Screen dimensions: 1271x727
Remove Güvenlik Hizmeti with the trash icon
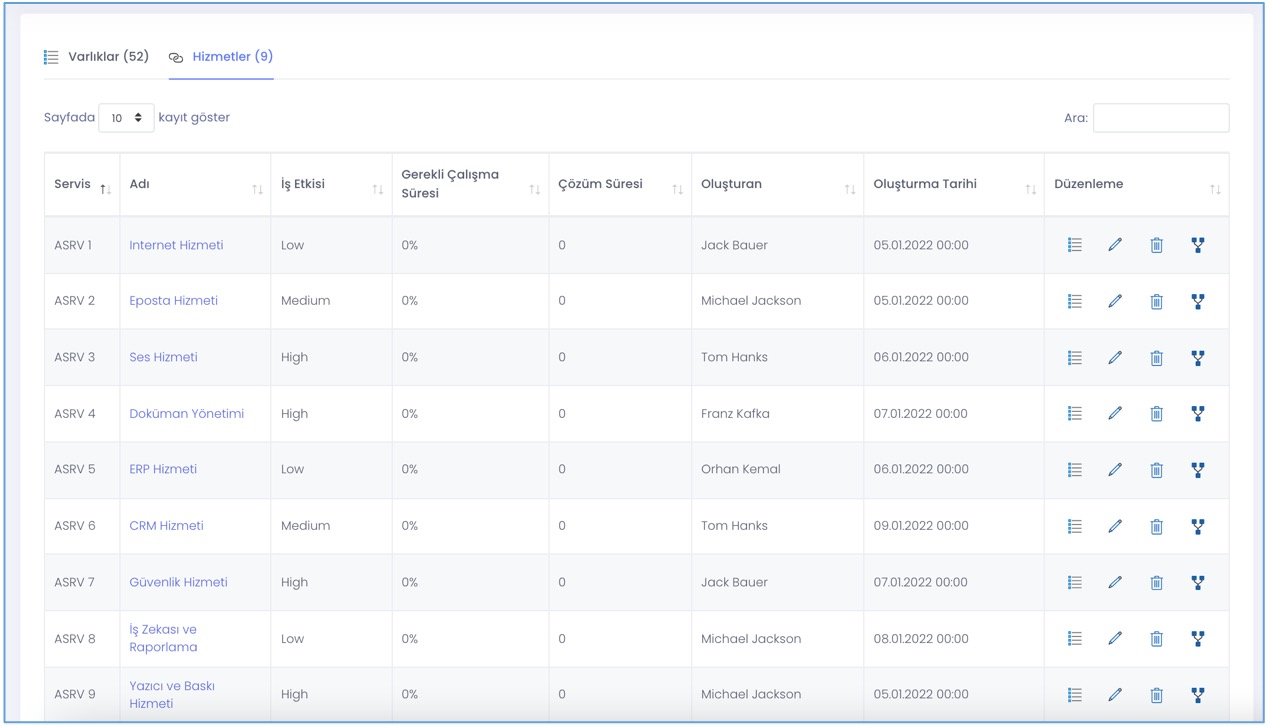[1156, 581]
